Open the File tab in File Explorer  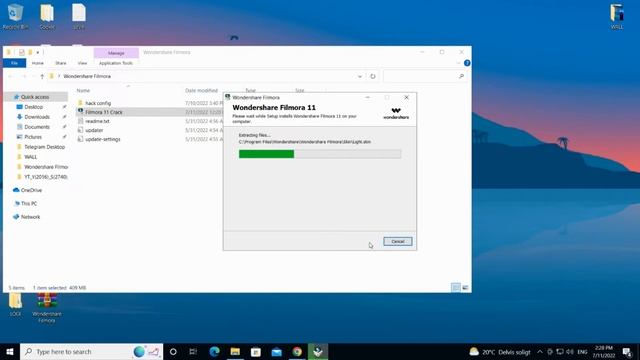pos(14,63)
